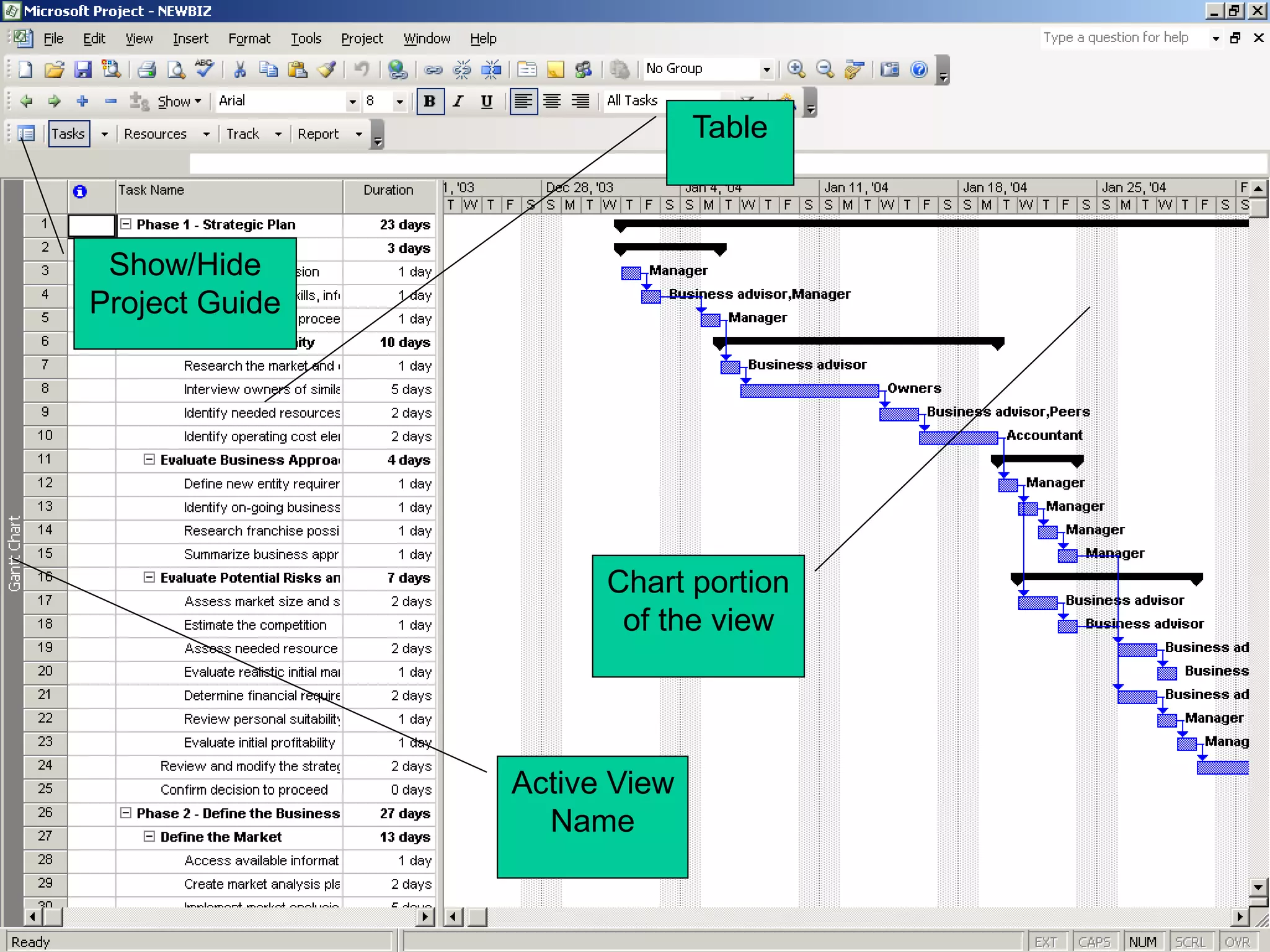Save the project with the floppy disk icon
This screenshot has height=952, width=1270.
click(x=83, y=69)
